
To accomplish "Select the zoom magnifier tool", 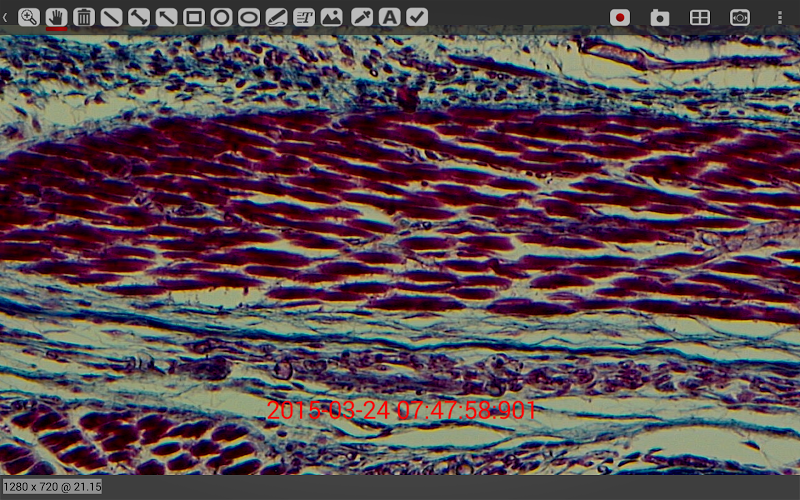I will (x=29, y=17).
